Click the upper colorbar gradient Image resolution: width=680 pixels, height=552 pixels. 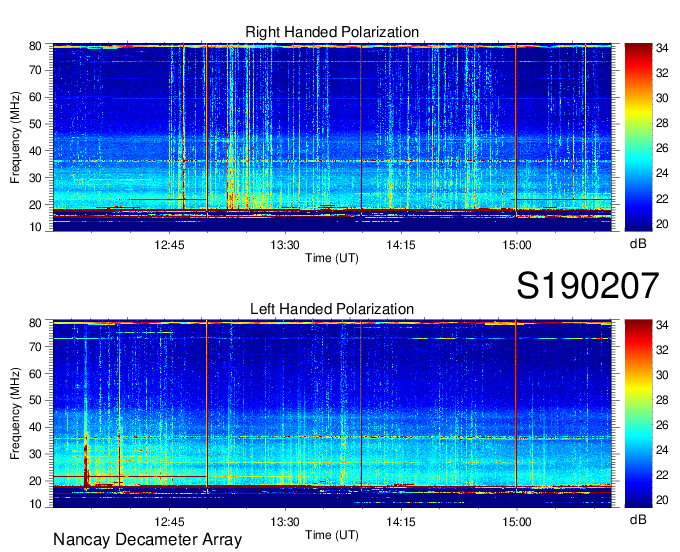click(638, 137)
